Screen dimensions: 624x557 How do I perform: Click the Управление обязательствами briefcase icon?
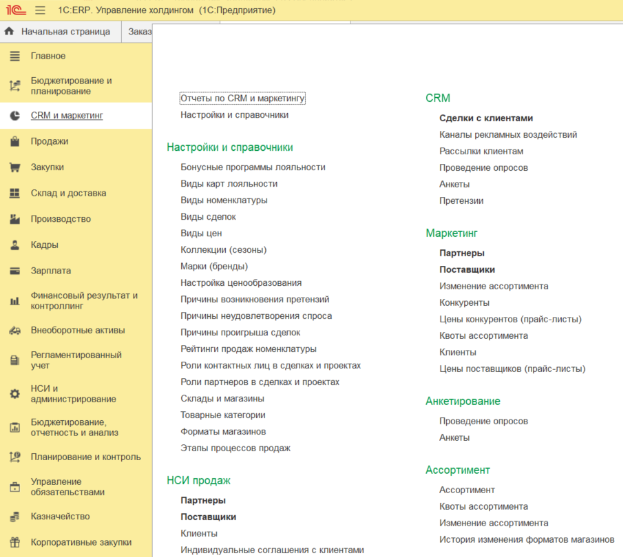tap(15, 487)
